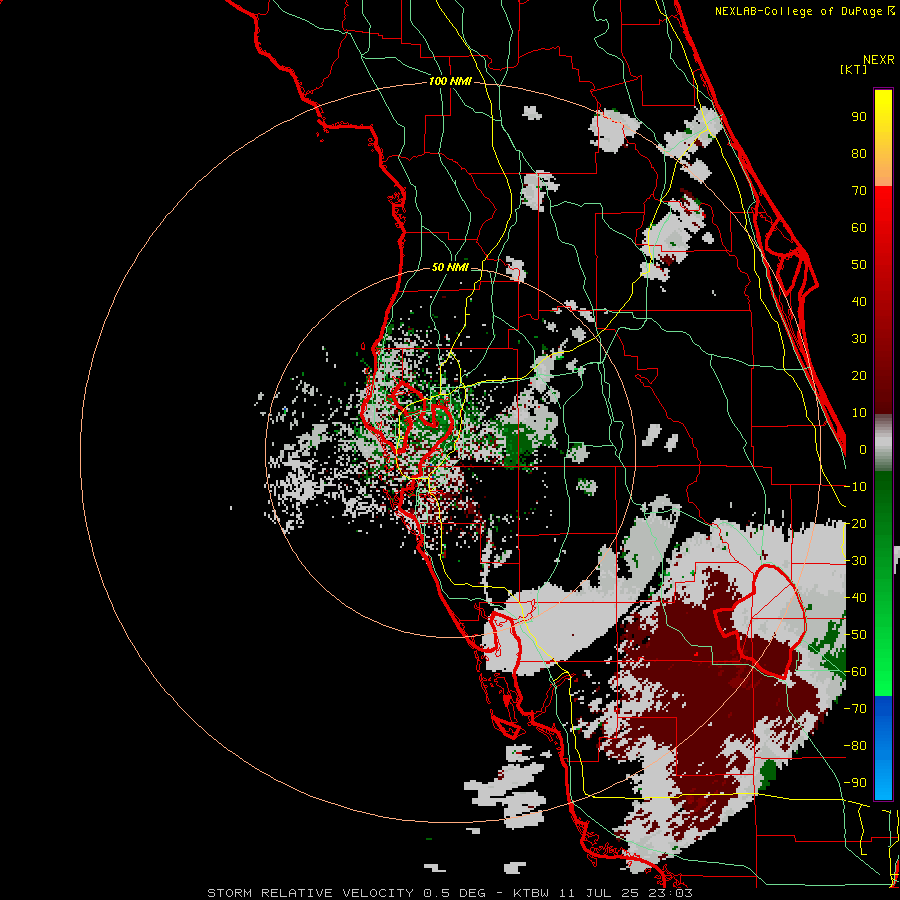
Task: Click the positive 40 value on the velocity scale
Action: [x=859, y=301]
